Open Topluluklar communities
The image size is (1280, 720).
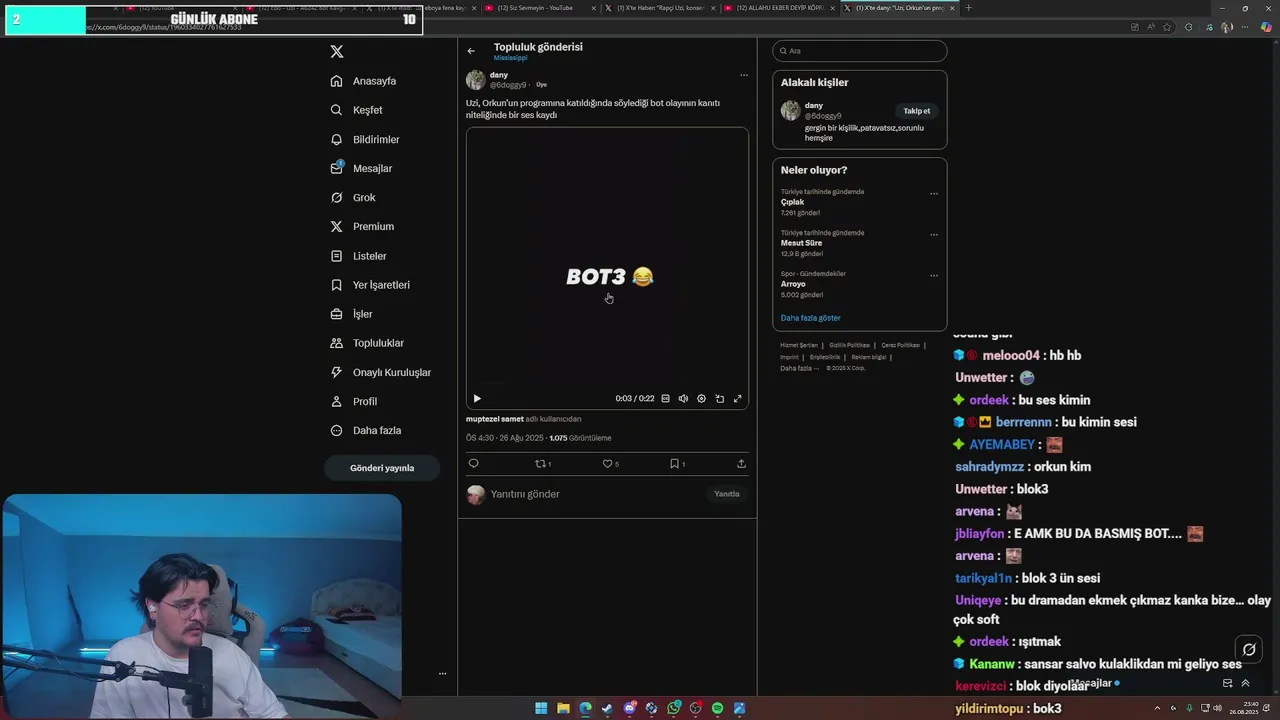tap(367, 343)
